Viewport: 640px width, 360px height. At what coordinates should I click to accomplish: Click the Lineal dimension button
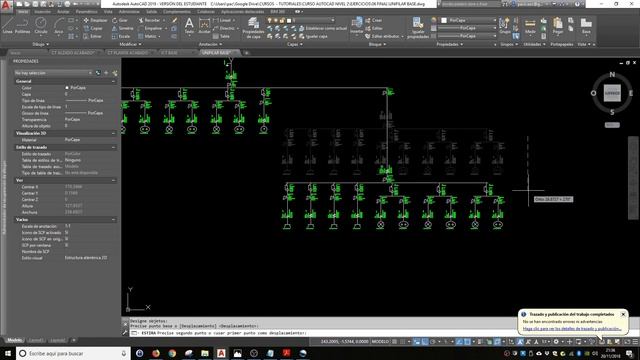tap(224, 20)
